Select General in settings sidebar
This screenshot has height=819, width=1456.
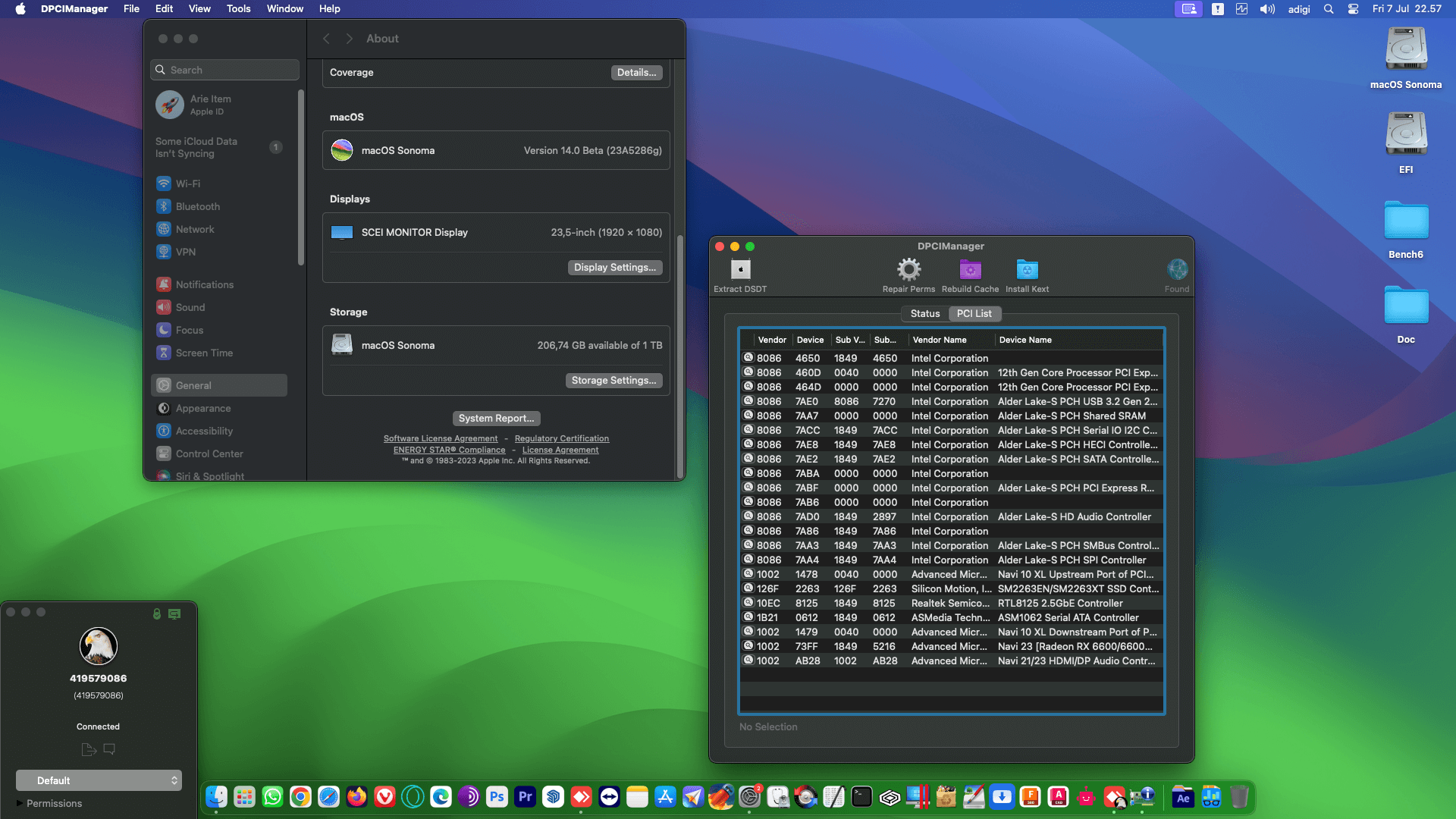219,385
